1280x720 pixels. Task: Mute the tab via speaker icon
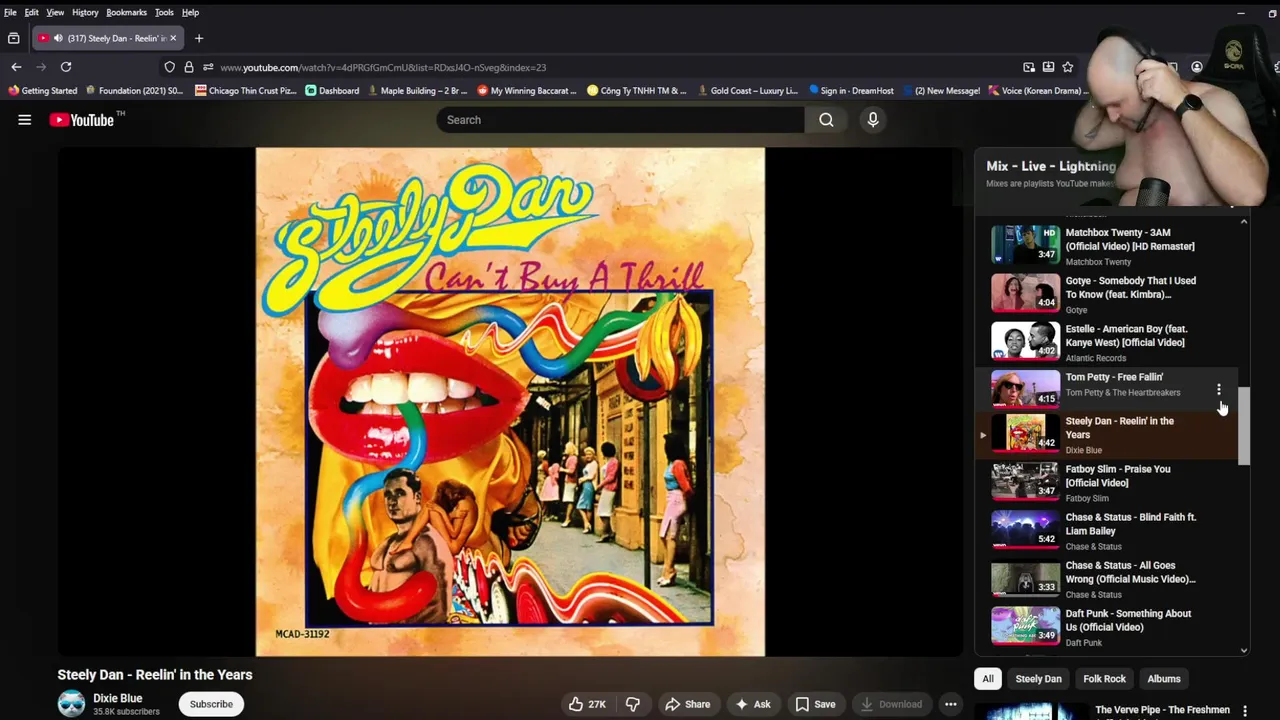58,38
